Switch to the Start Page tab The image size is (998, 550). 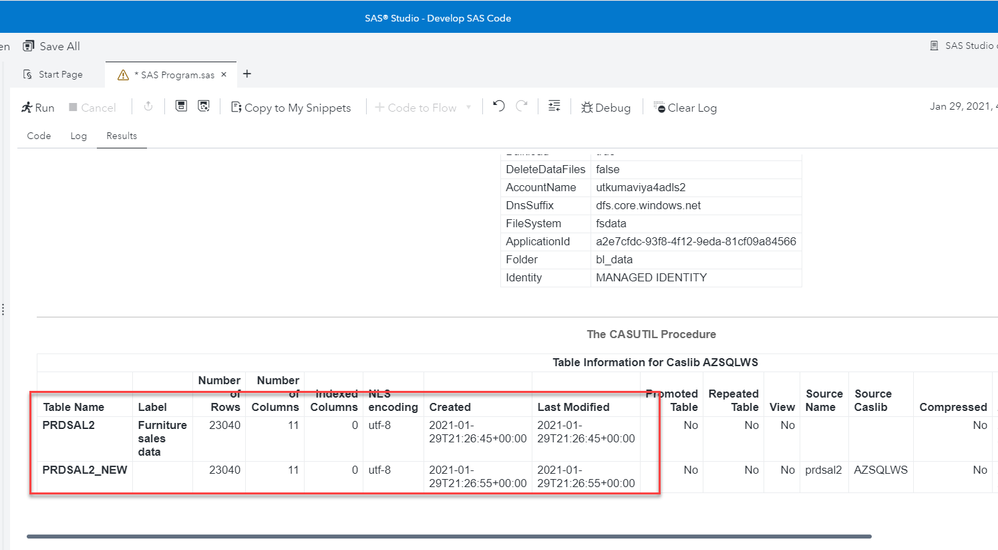click(x=60, y=75)
